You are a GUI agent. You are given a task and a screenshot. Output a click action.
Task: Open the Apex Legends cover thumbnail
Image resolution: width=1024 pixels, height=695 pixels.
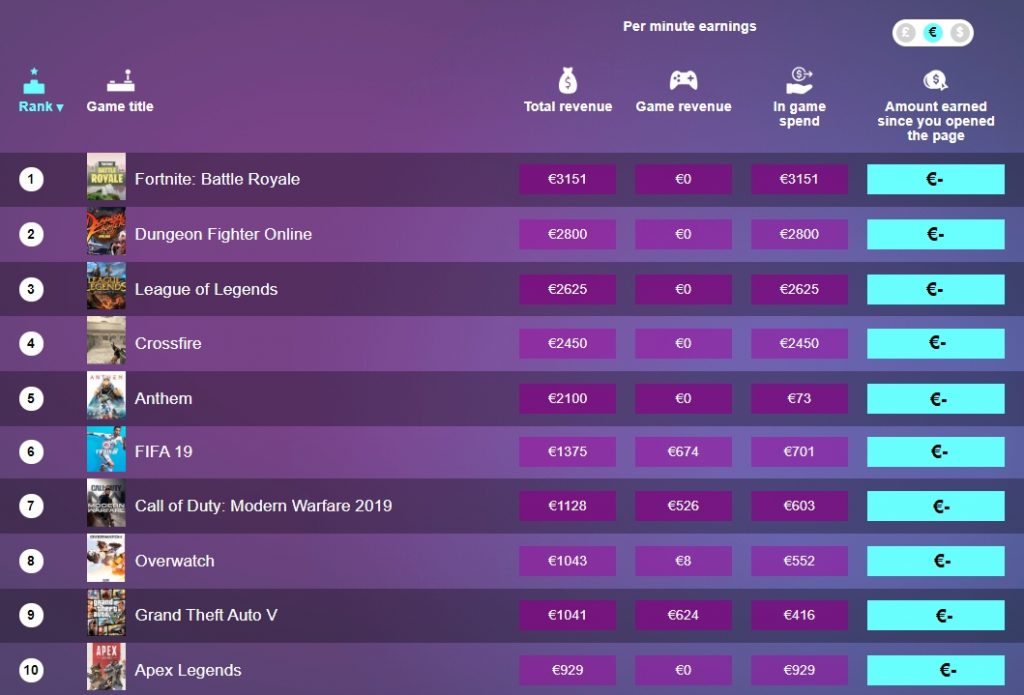click(x=106, y=667)
